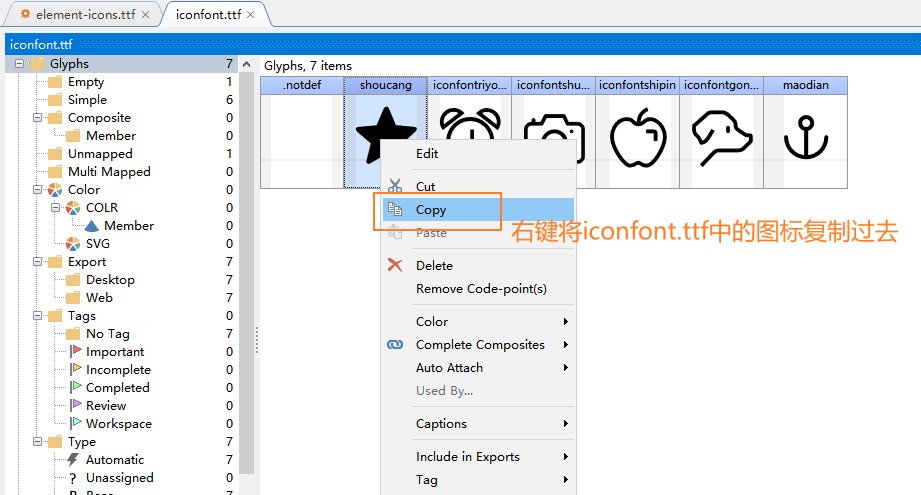Select the Important tag filter

click(114, 352)
